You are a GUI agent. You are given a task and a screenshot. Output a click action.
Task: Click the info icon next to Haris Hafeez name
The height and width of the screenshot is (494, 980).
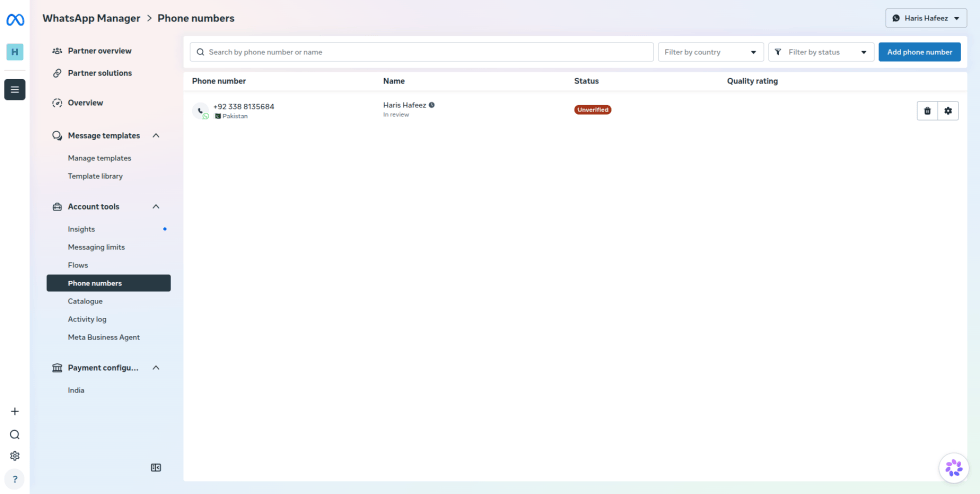(x=432, y=105)
